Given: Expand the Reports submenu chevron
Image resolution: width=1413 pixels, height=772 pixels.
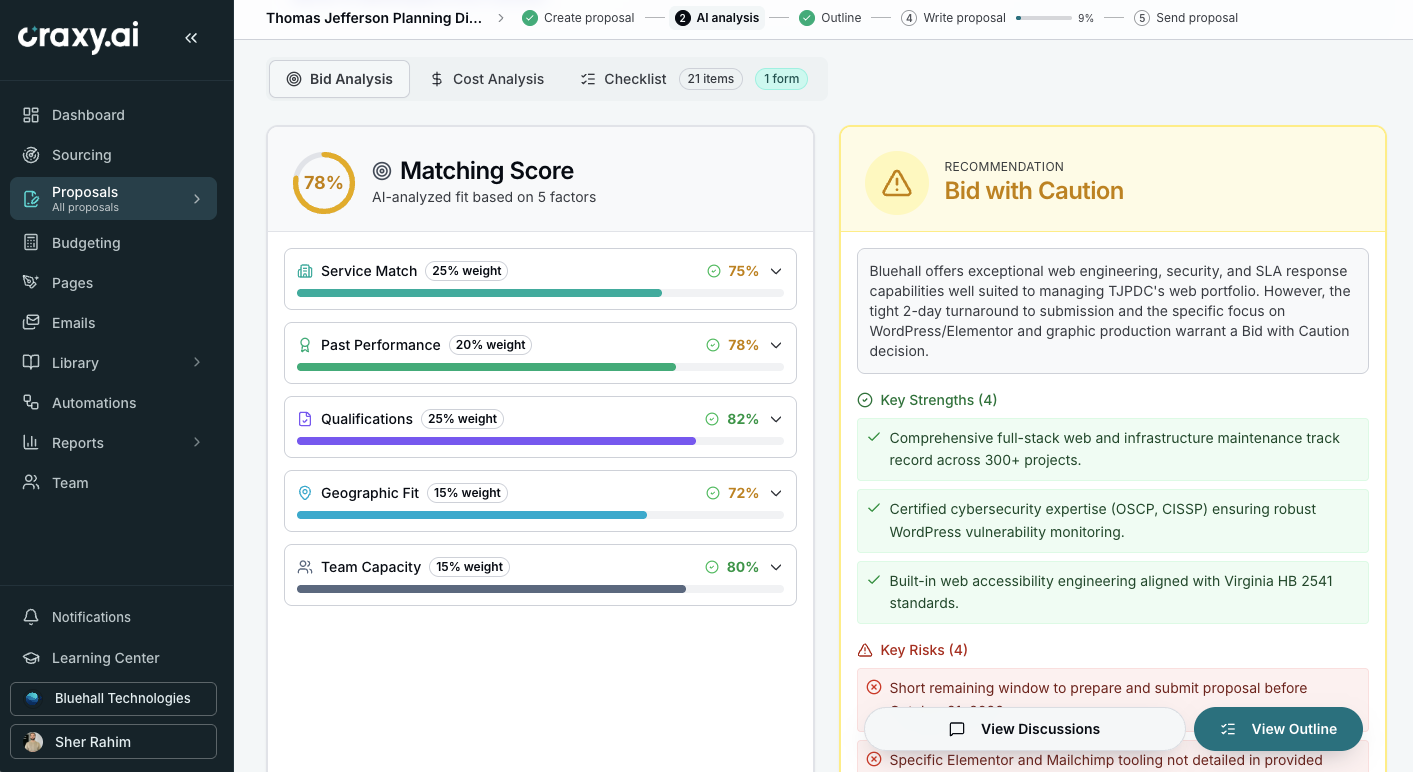Looking at the screenshot, I should [197, 442].
